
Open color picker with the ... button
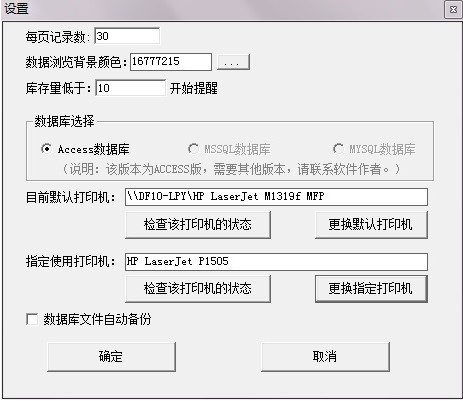pos(233,62)
